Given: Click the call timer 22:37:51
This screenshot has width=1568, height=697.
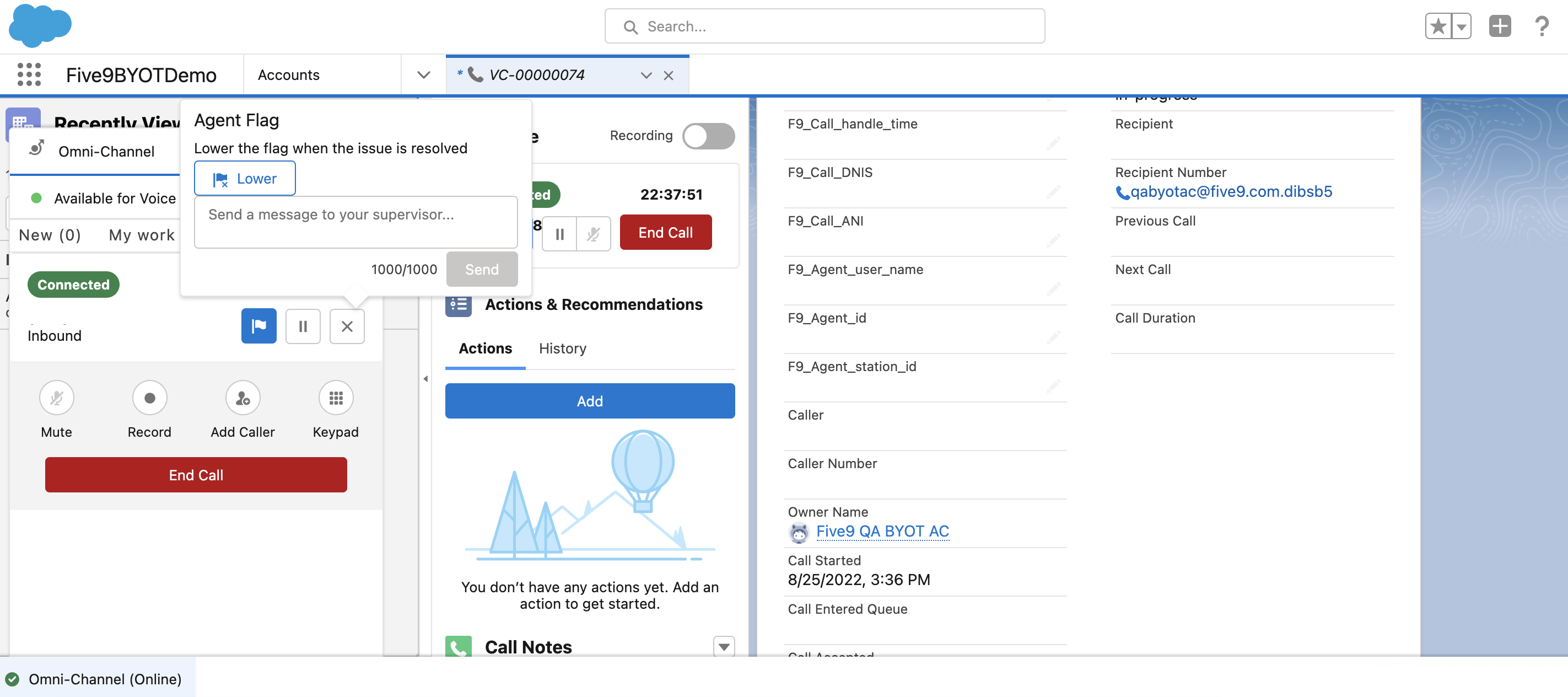Looking at the screenshot, I should (x=671, y=194).
